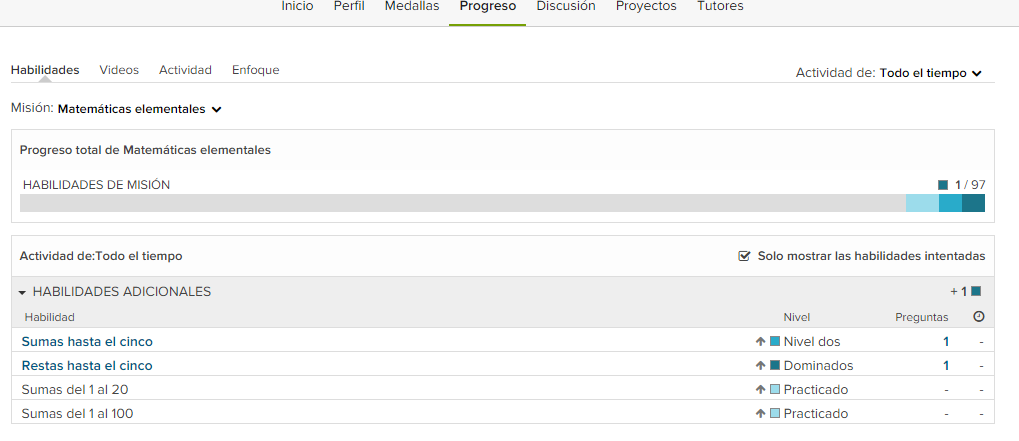
Task: Click up arrow in Sumas del 1 al 100 row
Action: pyautogui.click(x=760, y=413)
